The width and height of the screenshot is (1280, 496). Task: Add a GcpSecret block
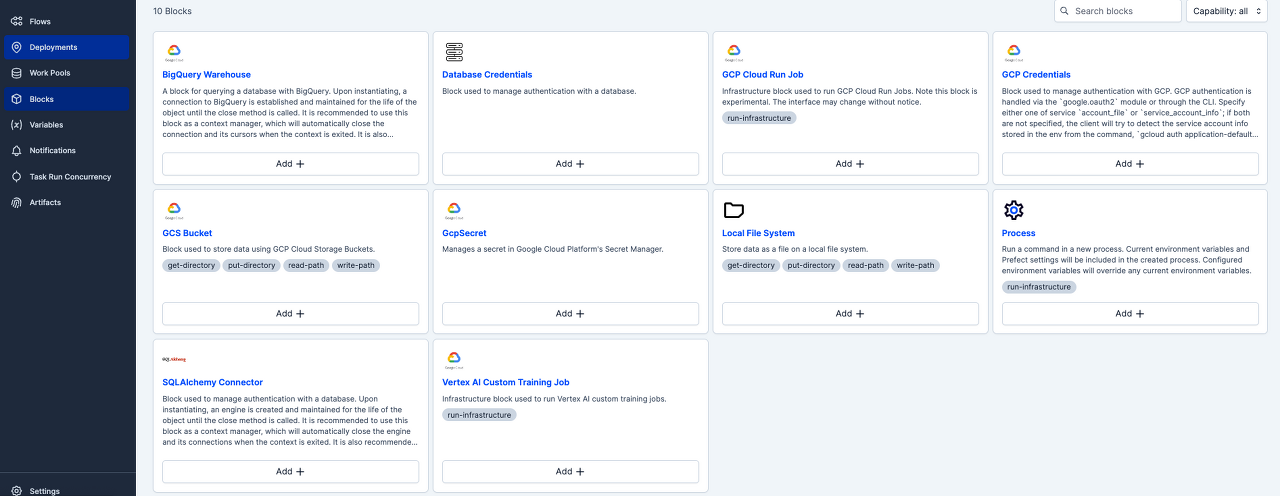[x=570, y=314]
